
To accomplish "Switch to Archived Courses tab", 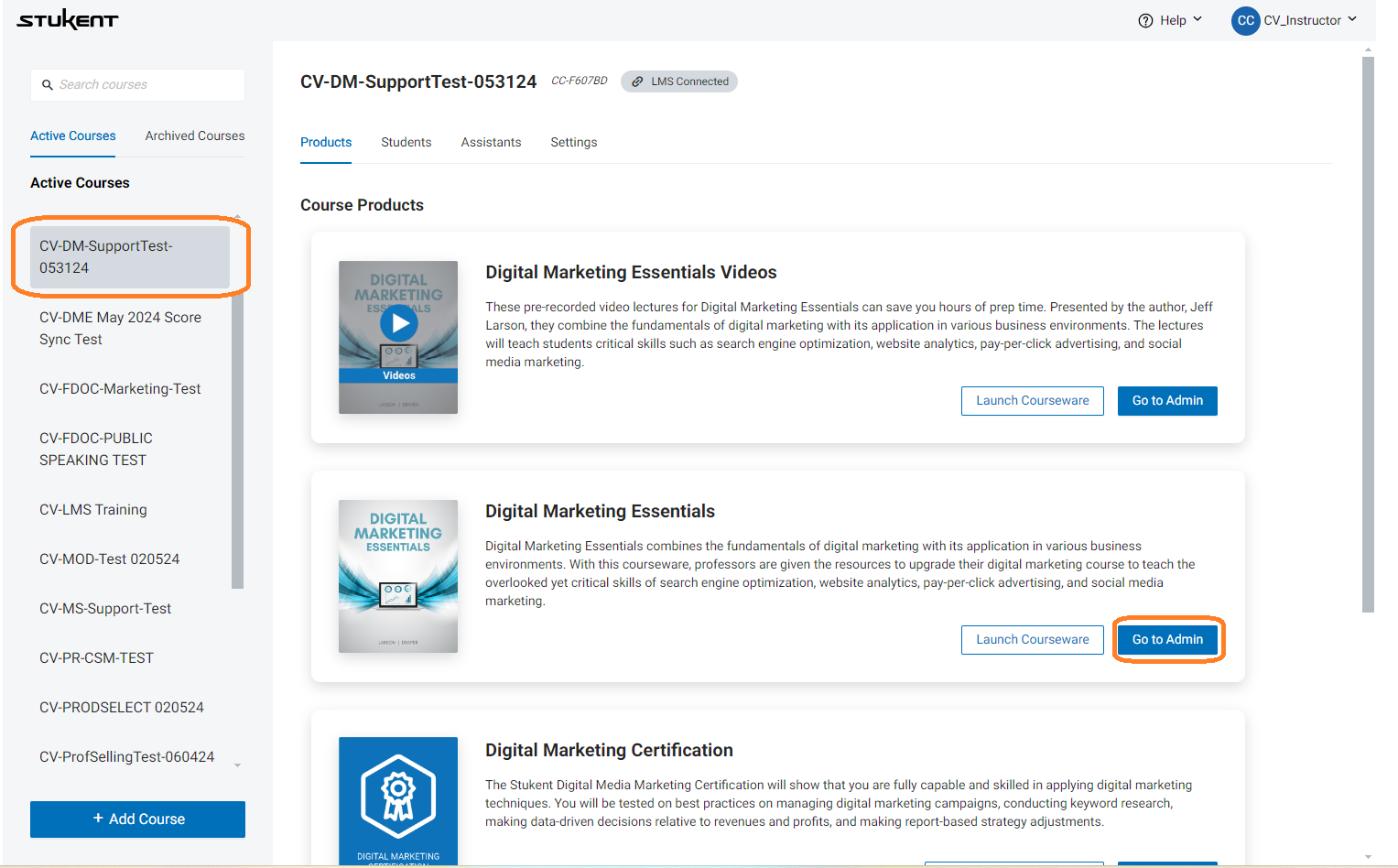I will (195, 136).
